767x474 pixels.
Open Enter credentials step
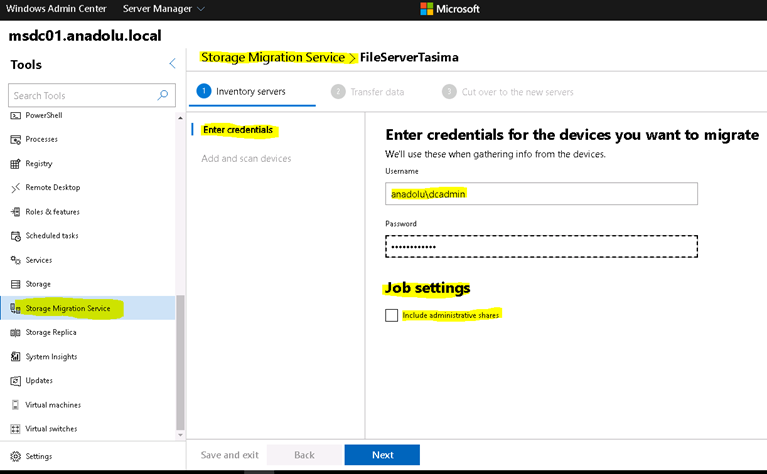point(238,130)
